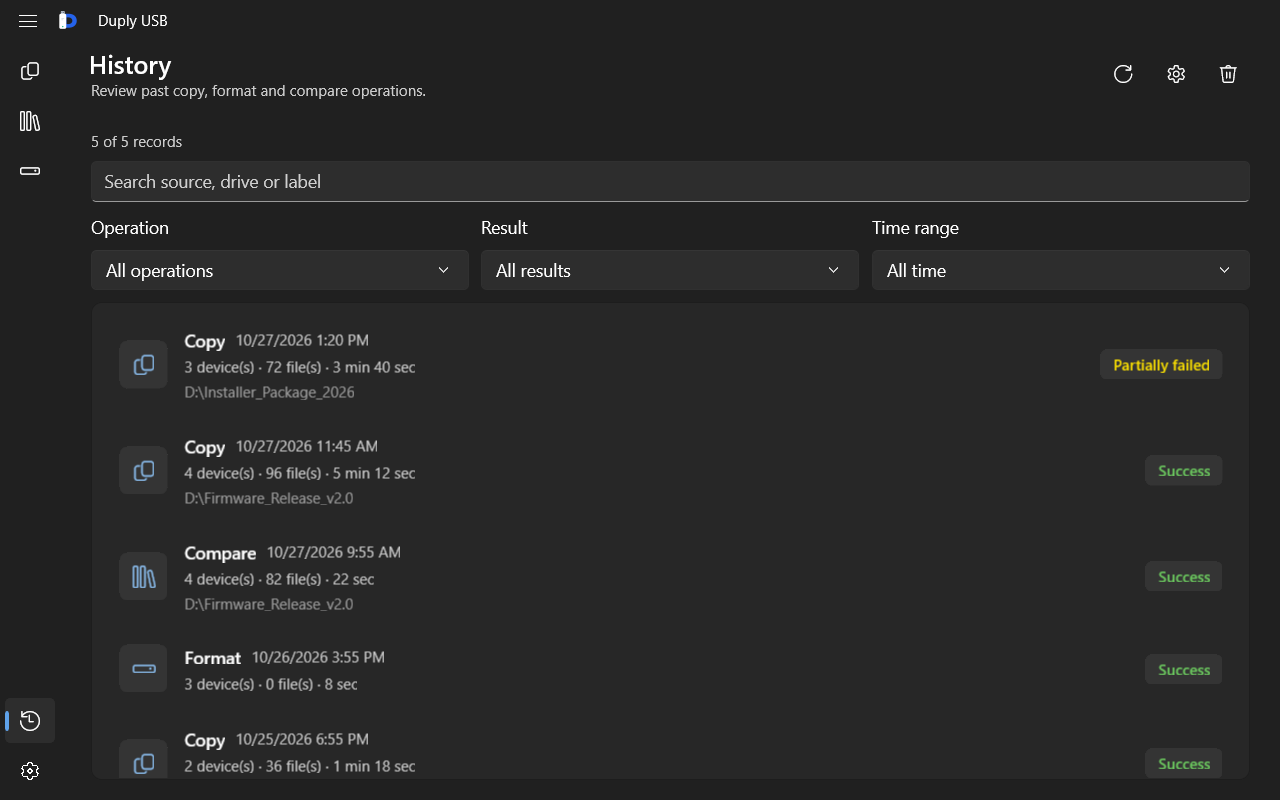Viewport: 1280px width, 800px height.
Task: Click the 'Review past copy, format and compare operations' subtitle
Action: [x=258, y=91]
